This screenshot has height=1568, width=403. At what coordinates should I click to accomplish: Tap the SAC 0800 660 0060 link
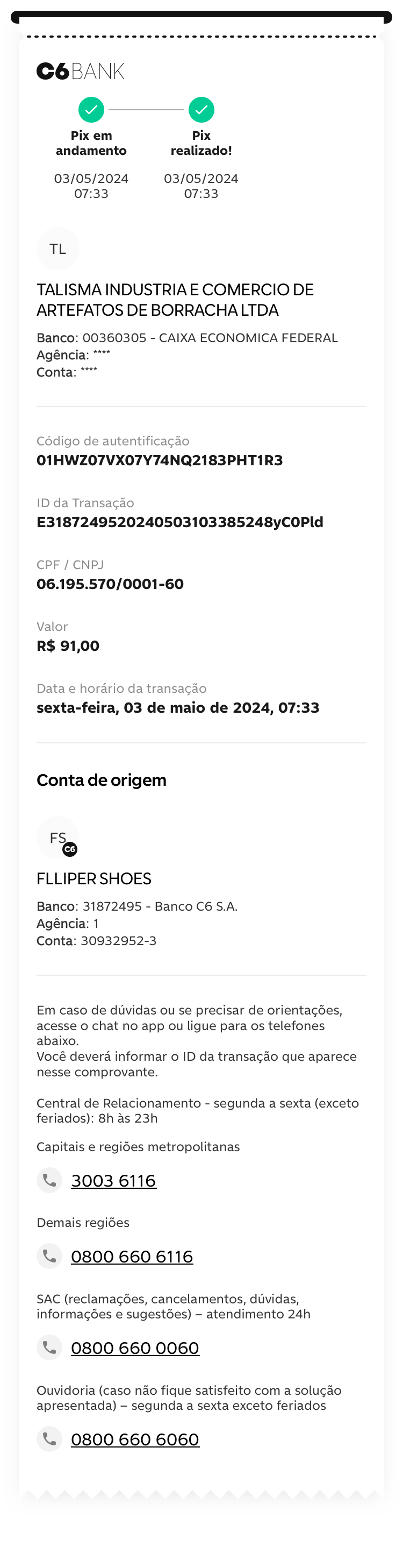(x=135, y=1348)
